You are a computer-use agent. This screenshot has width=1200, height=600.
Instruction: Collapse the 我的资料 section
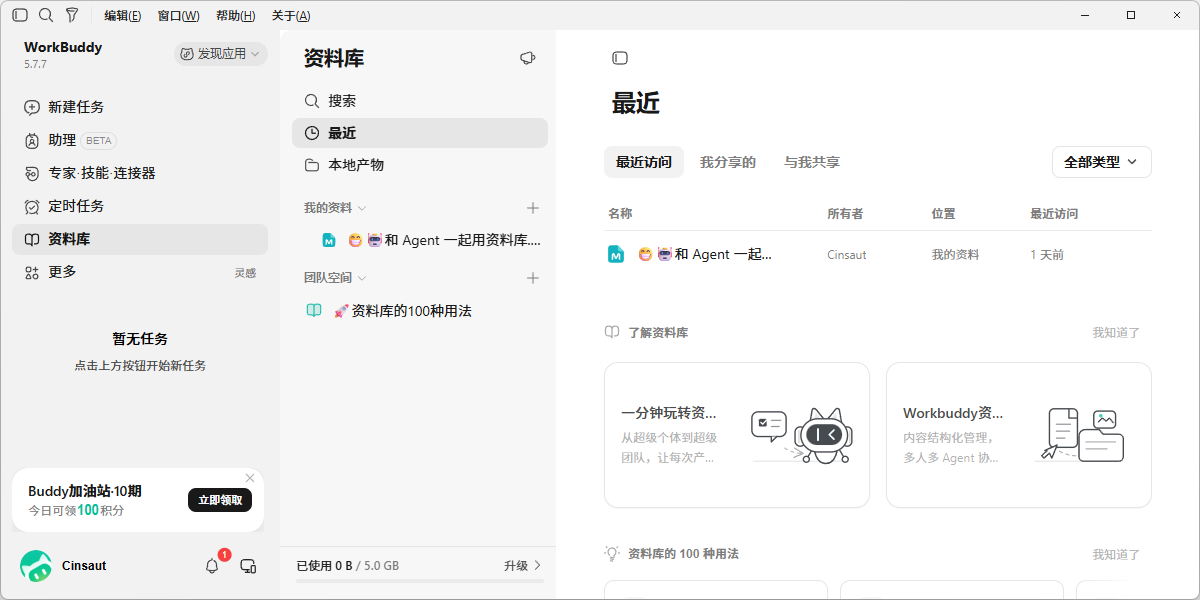click(362, 208)
